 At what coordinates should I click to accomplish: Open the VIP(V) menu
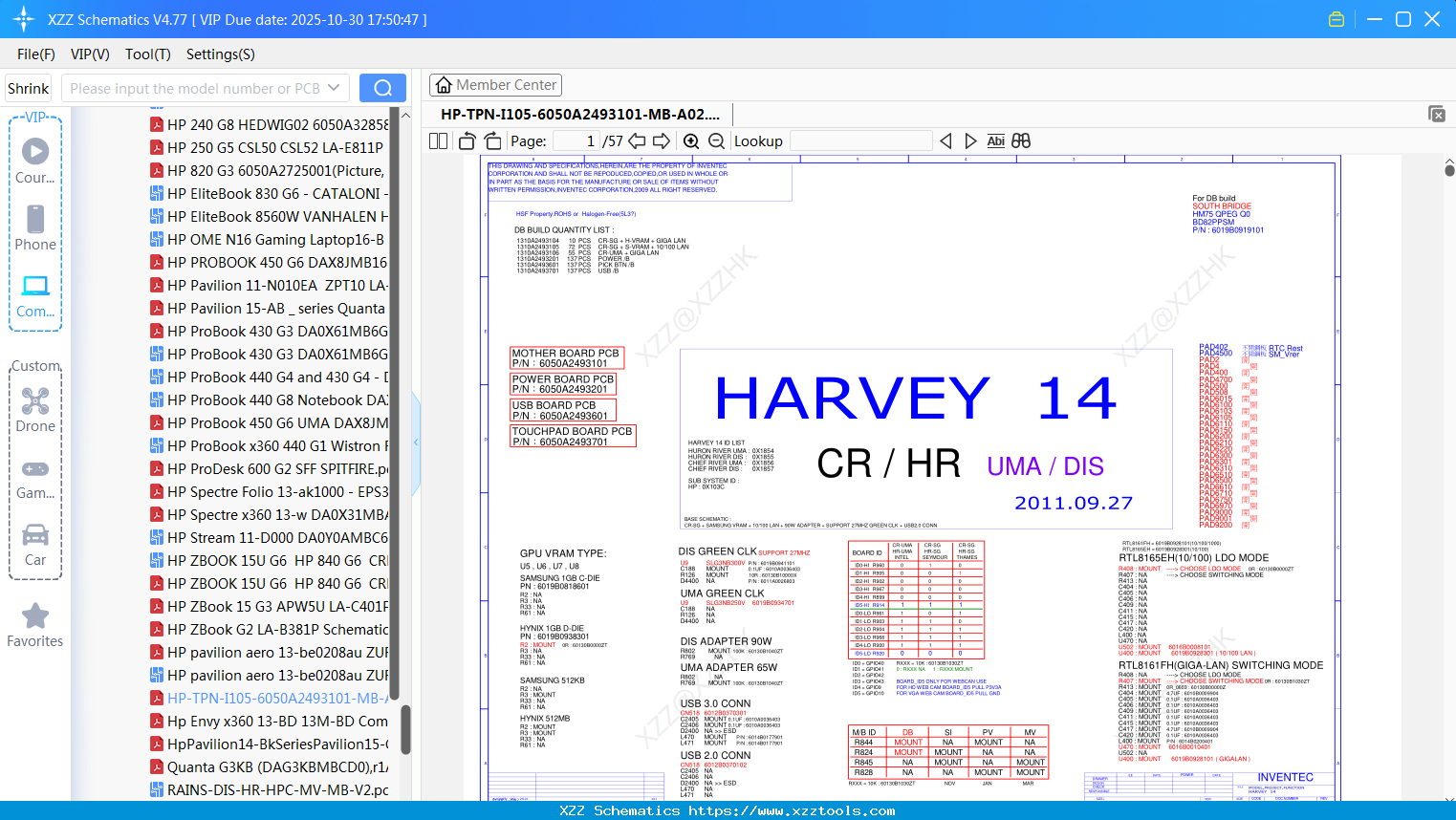point(90,54)
